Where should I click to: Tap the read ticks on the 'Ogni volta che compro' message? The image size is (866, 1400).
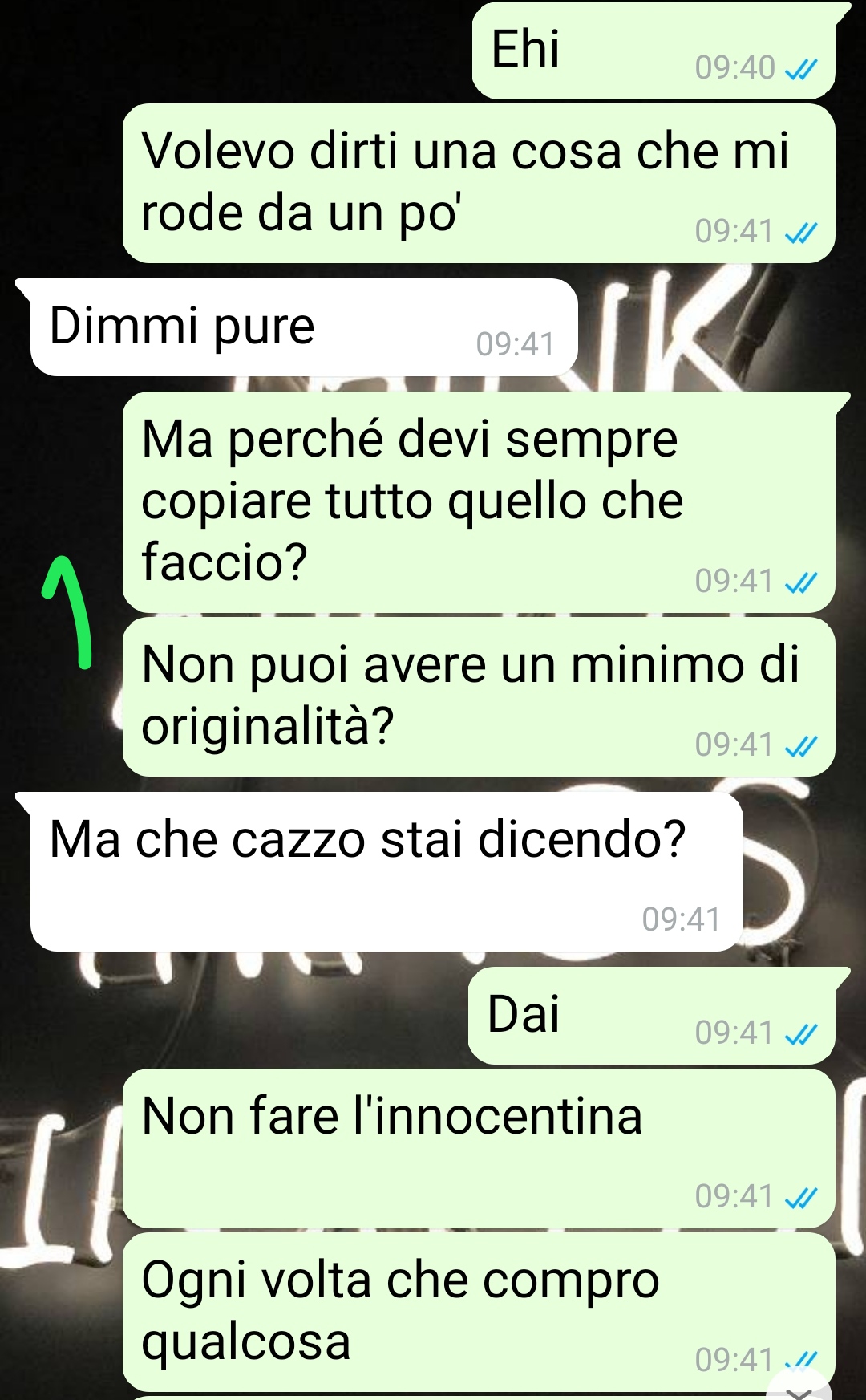[x=800, y=1361]
